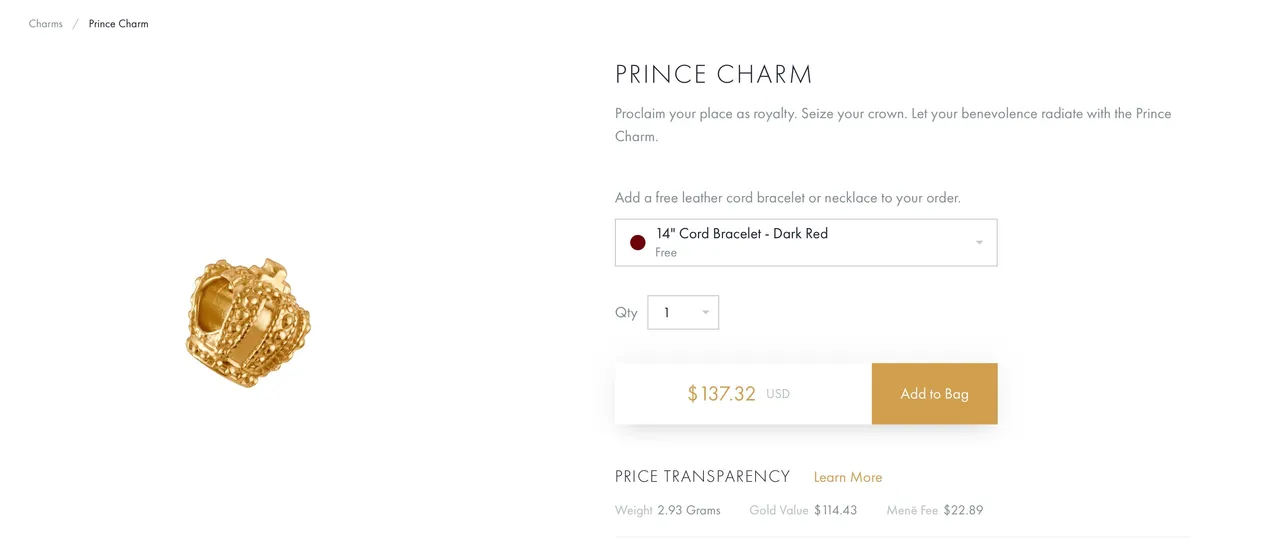1280x555 pixels.
Task: Open the Cord Bracelet selection dropdown
Action: 806,243
